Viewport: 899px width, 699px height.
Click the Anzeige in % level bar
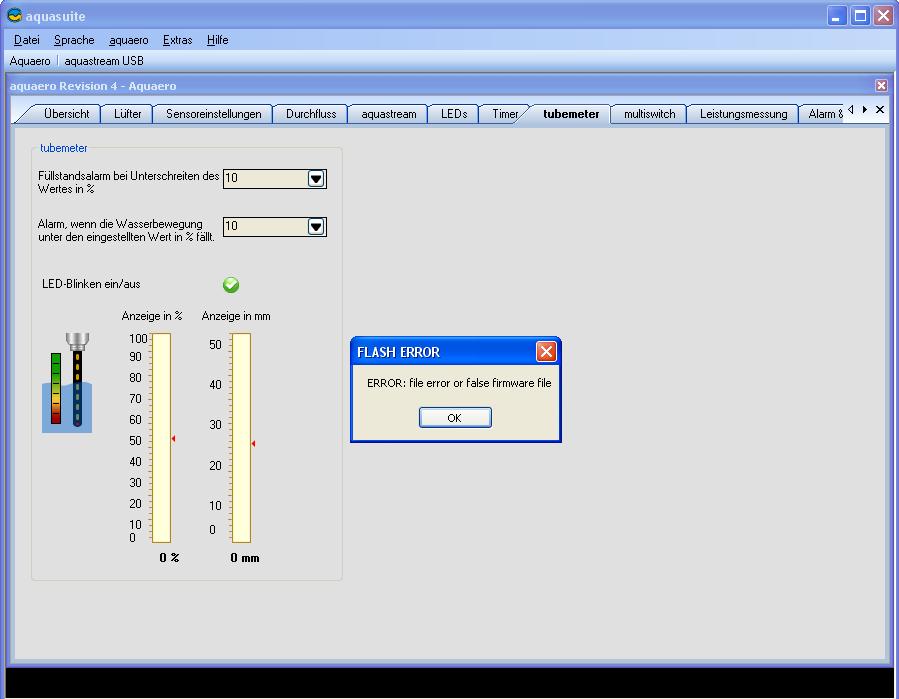161,438
